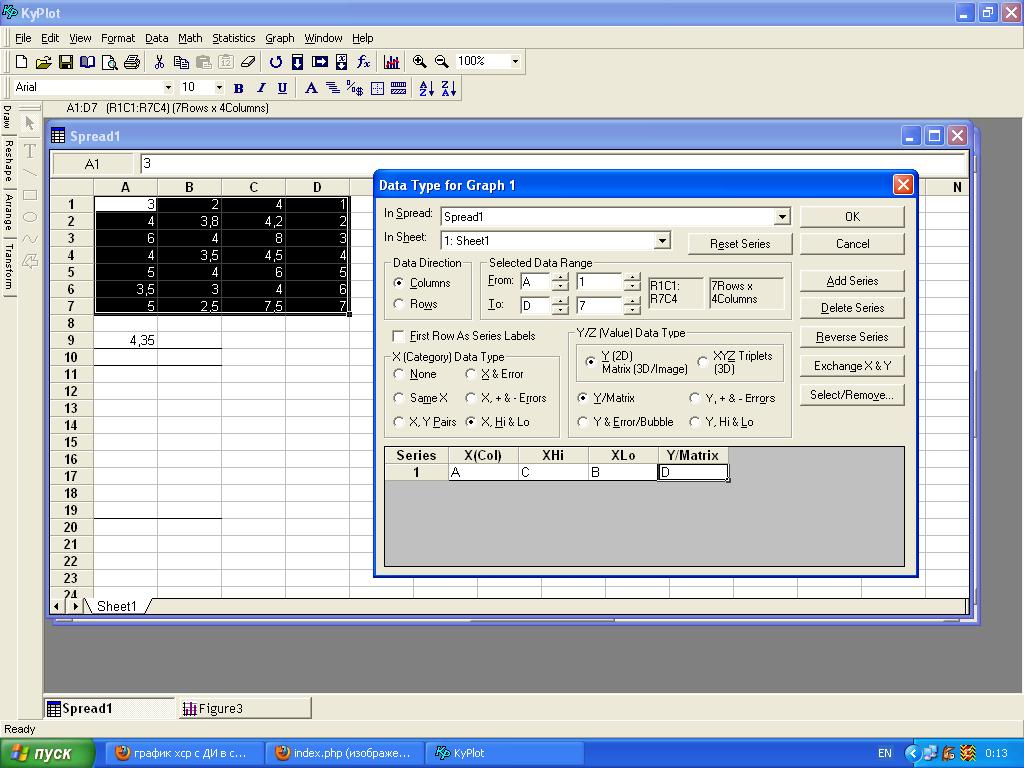Screen dimensions: 1024x768
Task: Toggle Bold formatting button
Action: click(x=239, y=88)
